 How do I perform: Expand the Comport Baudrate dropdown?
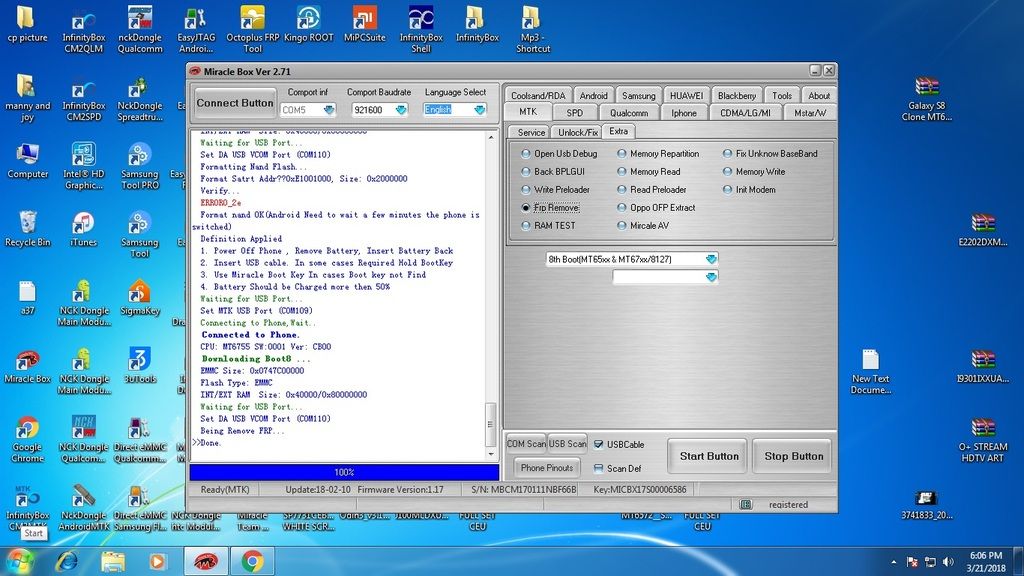point(400,110)
